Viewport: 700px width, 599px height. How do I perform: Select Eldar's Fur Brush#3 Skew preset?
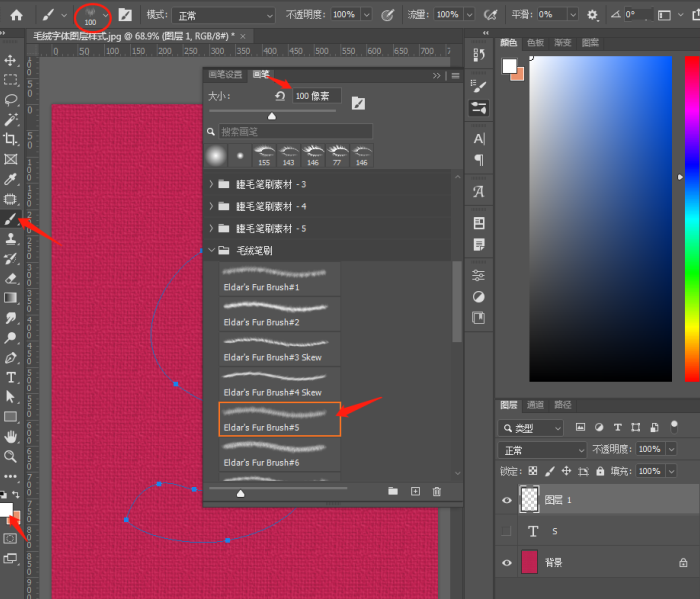(280, 349)
